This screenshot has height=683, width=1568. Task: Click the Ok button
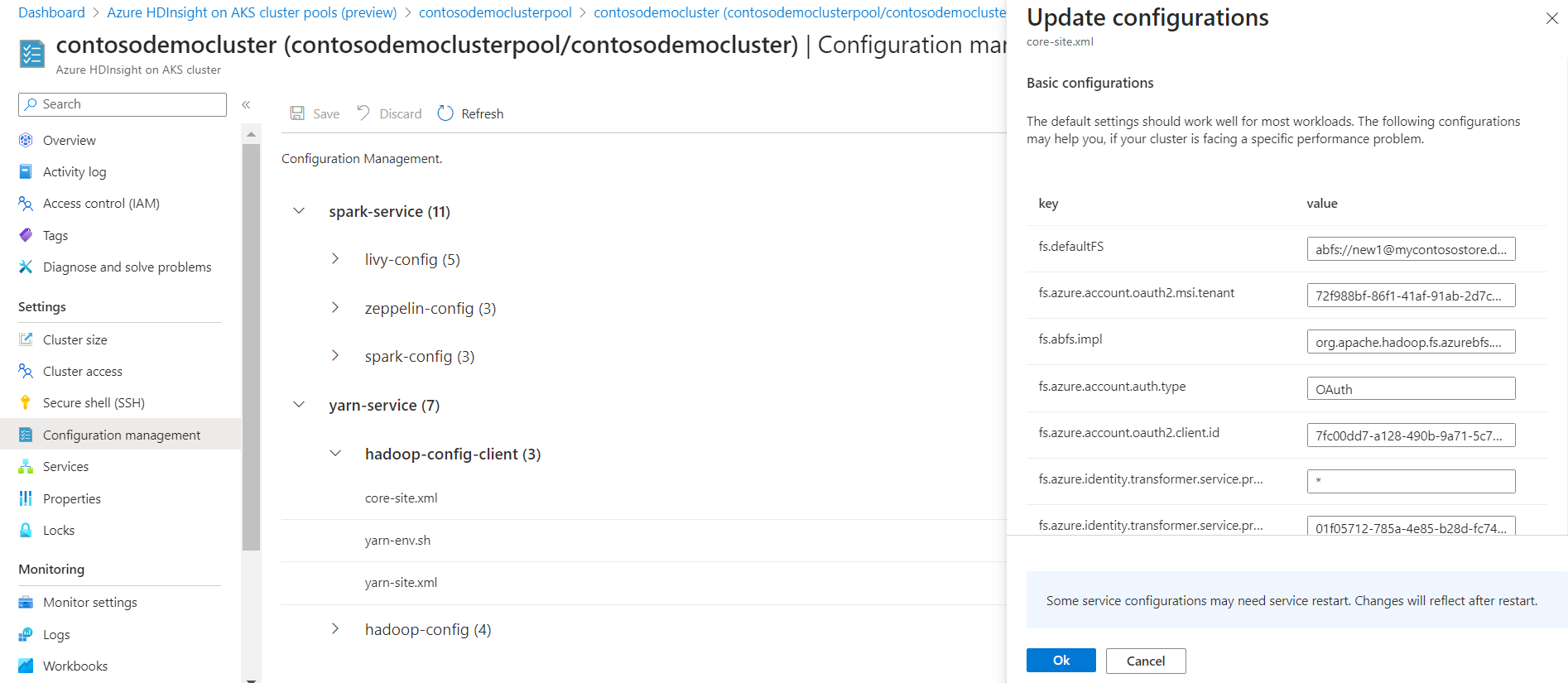[1061, 661]
